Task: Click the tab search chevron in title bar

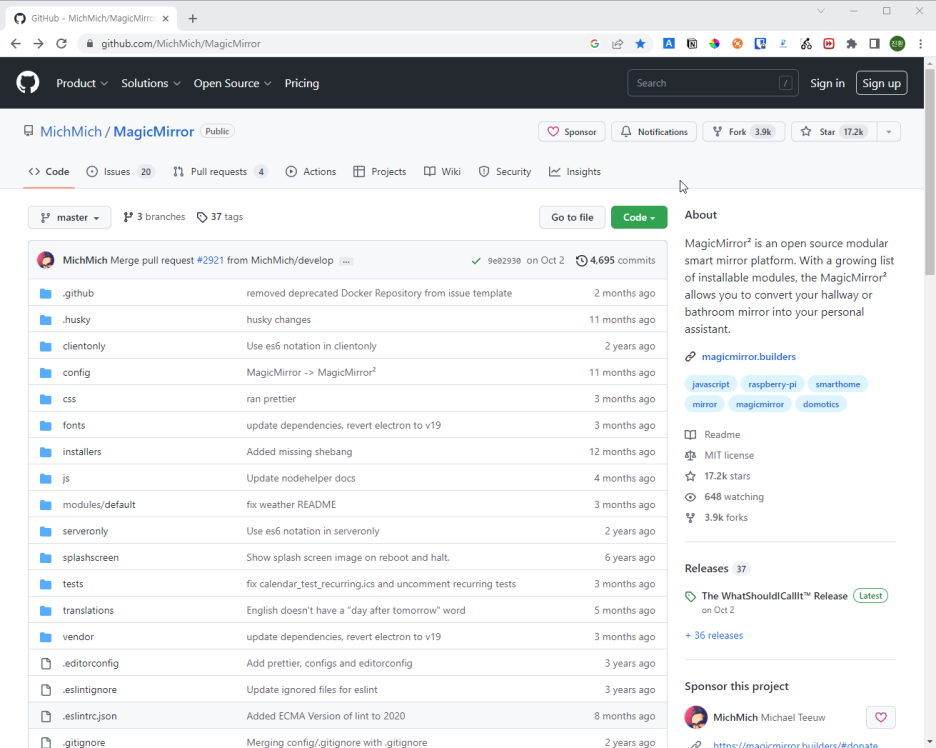Action: click(x=821, y=11)
